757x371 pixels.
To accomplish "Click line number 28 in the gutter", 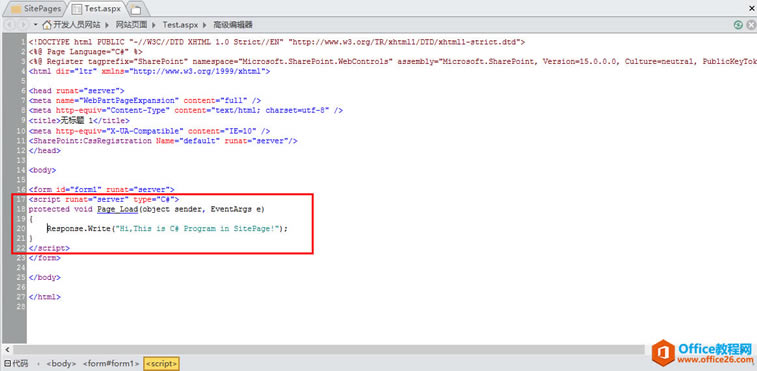I will pyautogui.click(x=21, y=307).
